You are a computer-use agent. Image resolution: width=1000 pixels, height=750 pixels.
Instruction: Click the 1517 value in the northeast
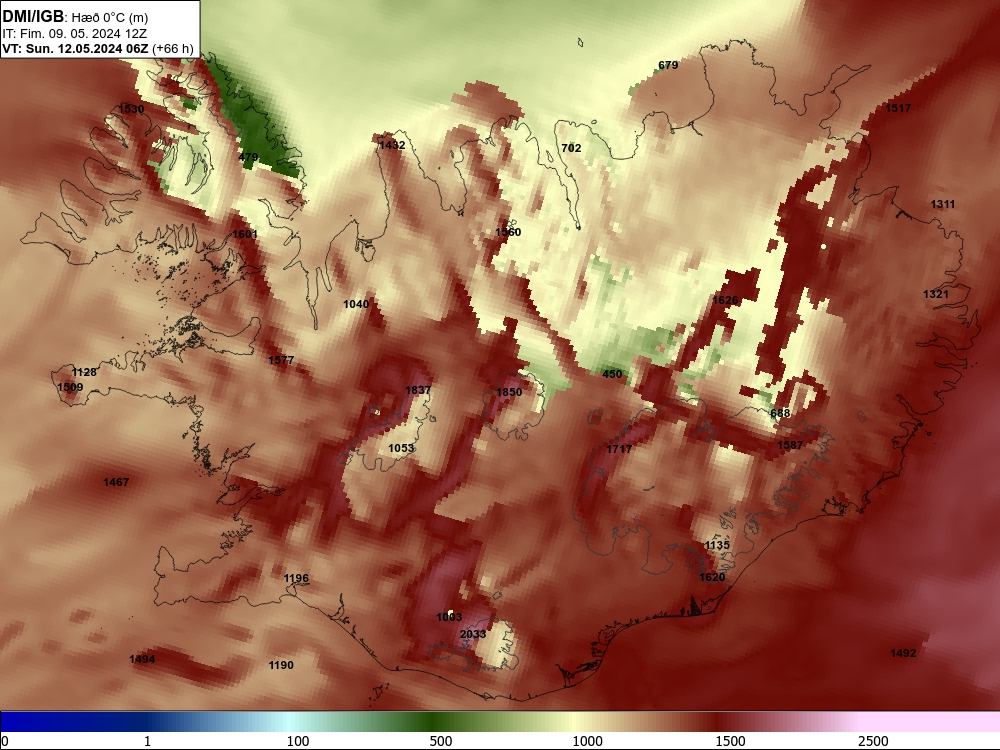coord(898,108)
